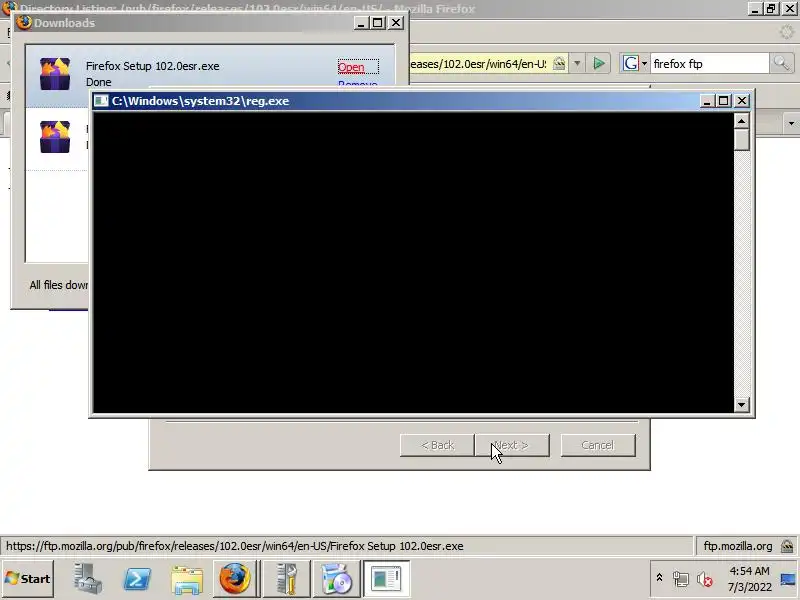The image size is (800, 600).
Task: Click the reg.exe console scroll up arrow
Action: pyautogui.click(x=741, y=121)
